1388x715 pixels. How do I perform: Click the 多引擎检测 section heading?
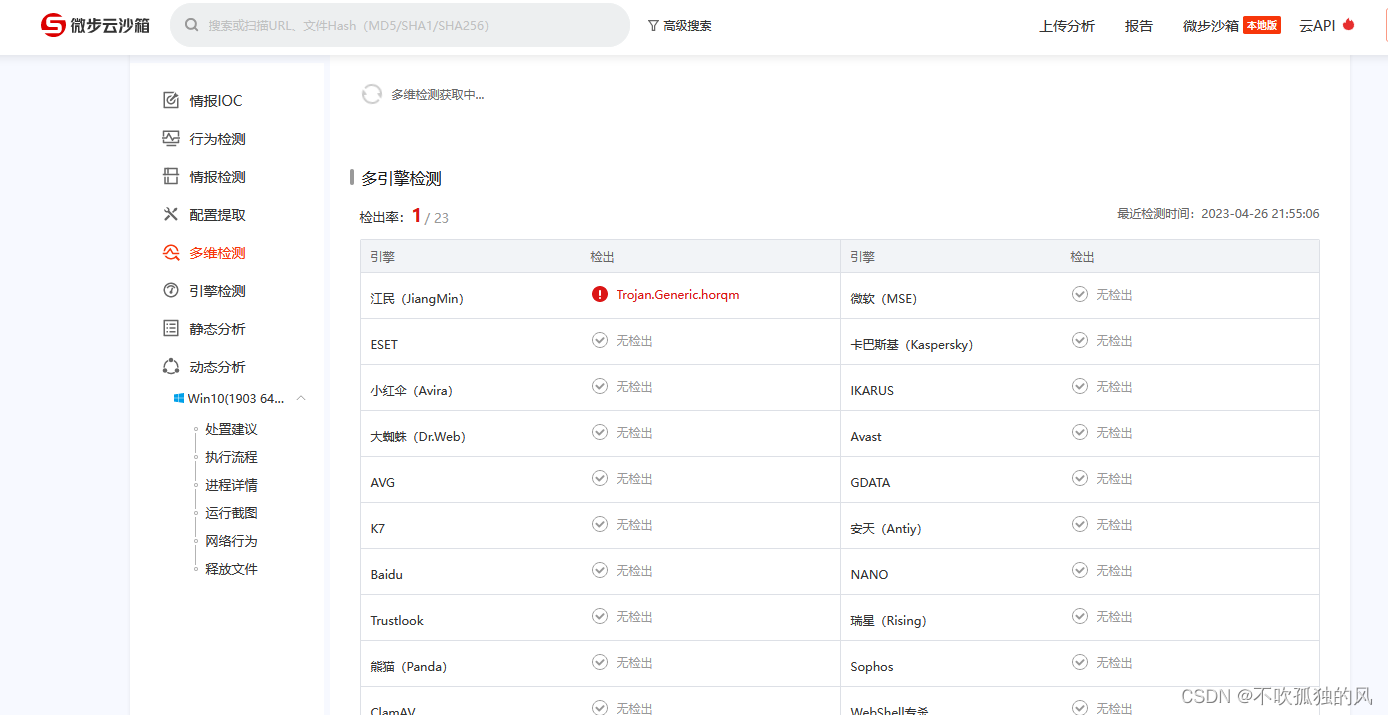point(401,178)
